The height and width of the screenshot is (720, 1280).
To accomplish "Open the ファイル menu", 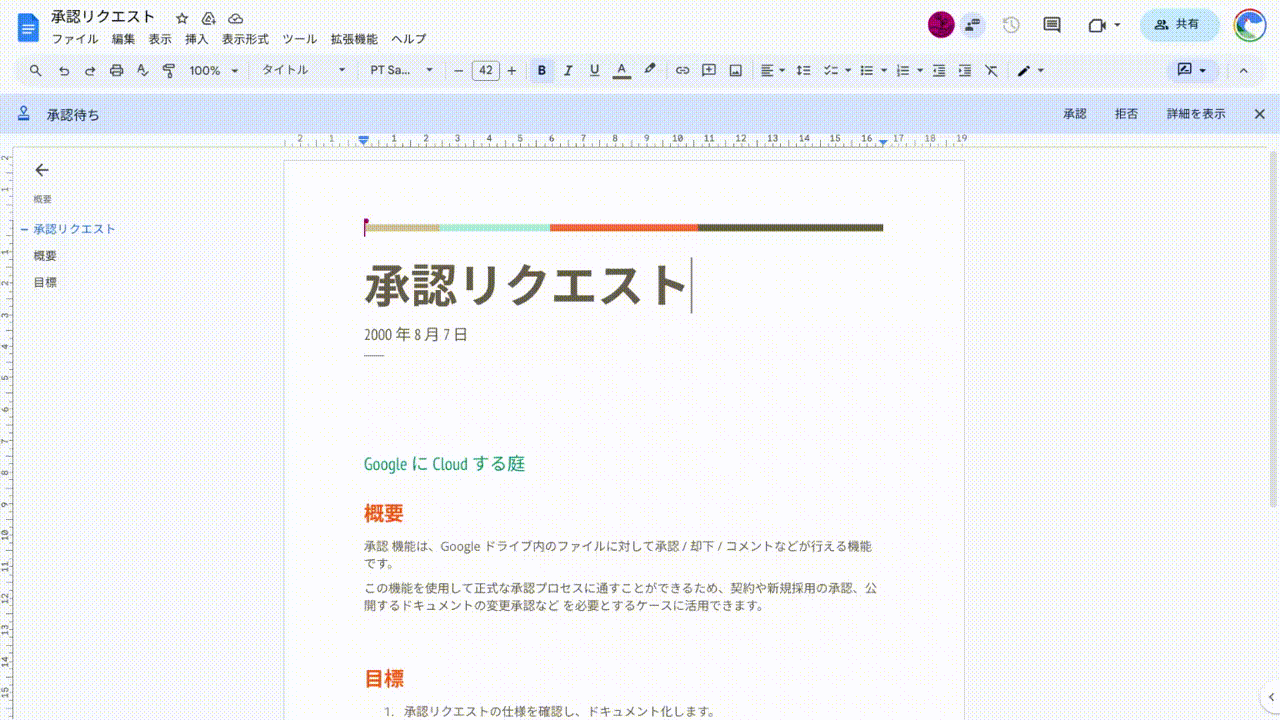I will [75, 39].
